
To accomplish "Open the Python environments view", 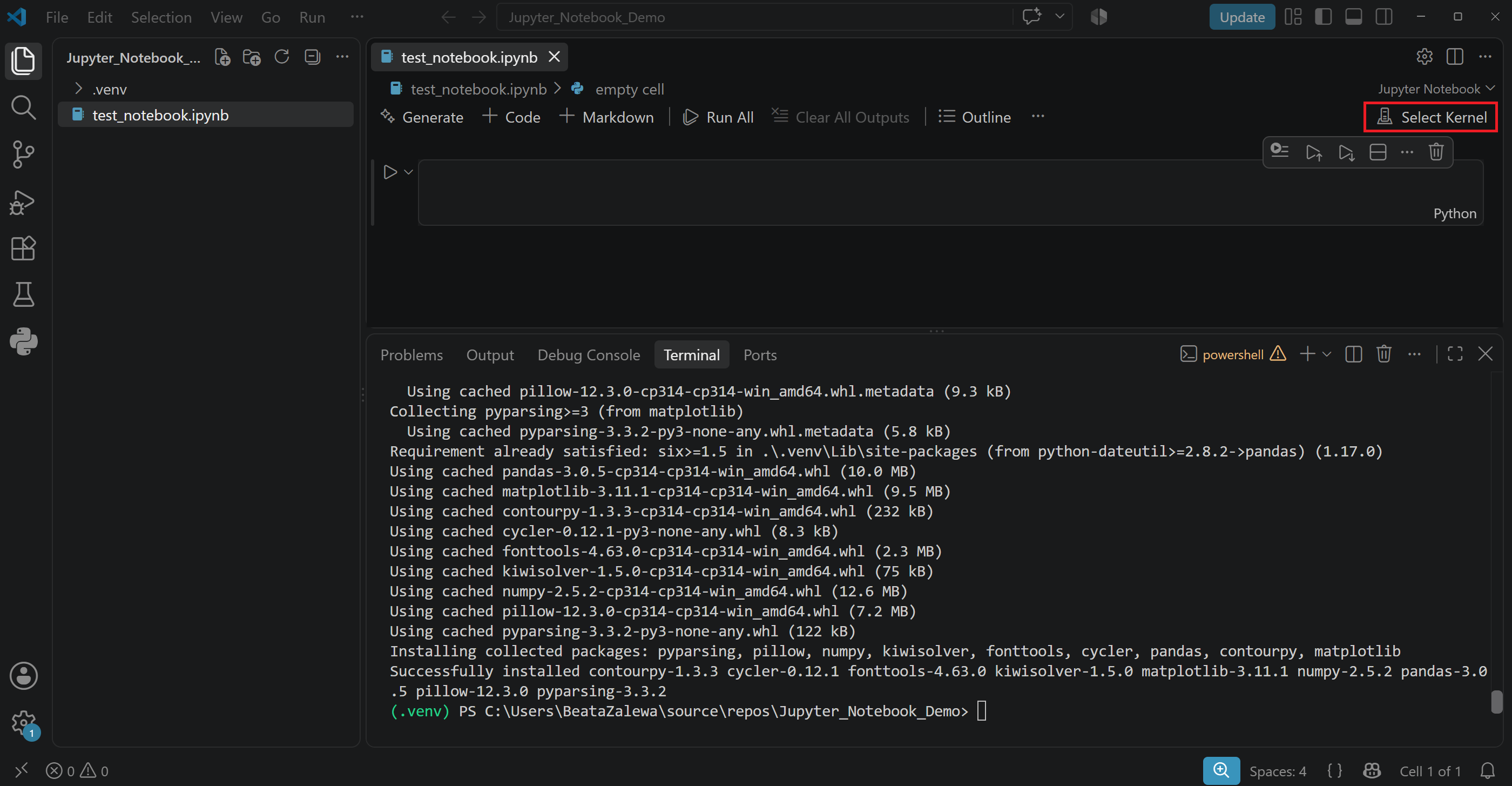I will (23, 341).
